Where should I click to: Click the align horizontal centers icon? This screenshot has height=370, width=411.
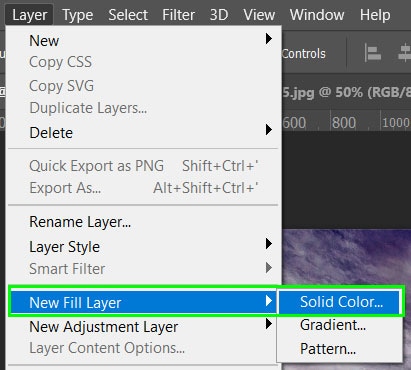click(x=405, y=53)
